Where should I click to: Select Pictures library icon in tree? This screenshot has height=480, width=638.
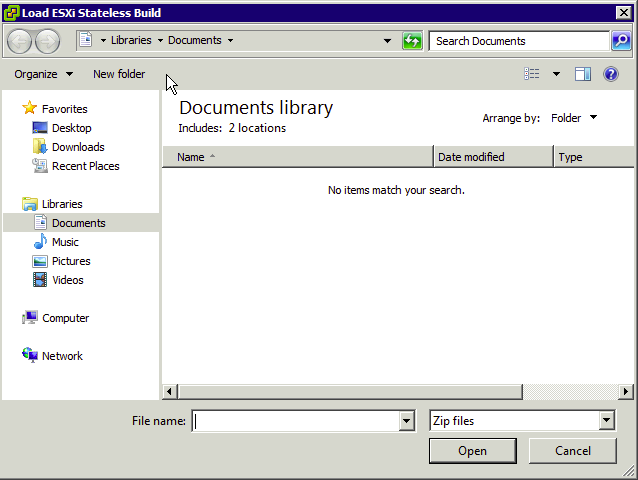point(39,261)
